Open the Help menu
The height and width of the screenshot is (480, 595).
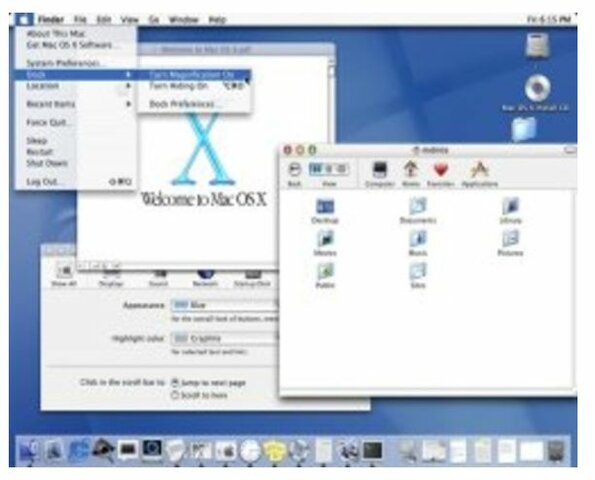pos(217,19)
